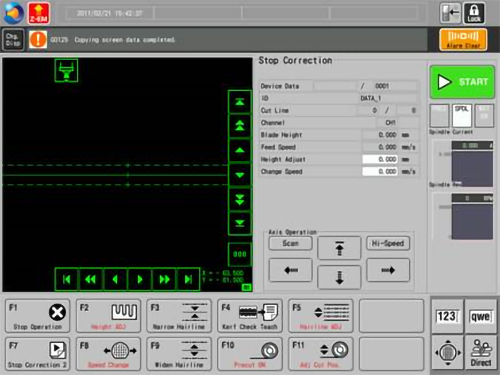
Task: Jump to bottom with bar-arrow down button
Action: click(240, 223)
